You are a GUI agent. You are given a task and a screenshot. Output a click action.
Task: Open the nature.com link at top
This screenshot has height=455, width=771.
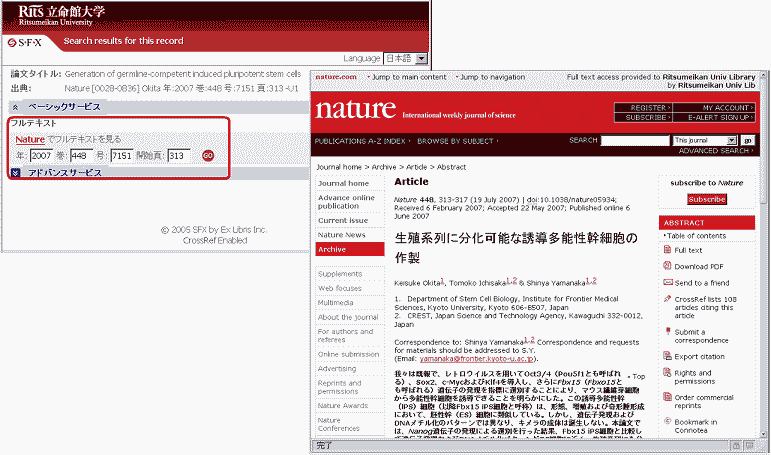[336, 77]
